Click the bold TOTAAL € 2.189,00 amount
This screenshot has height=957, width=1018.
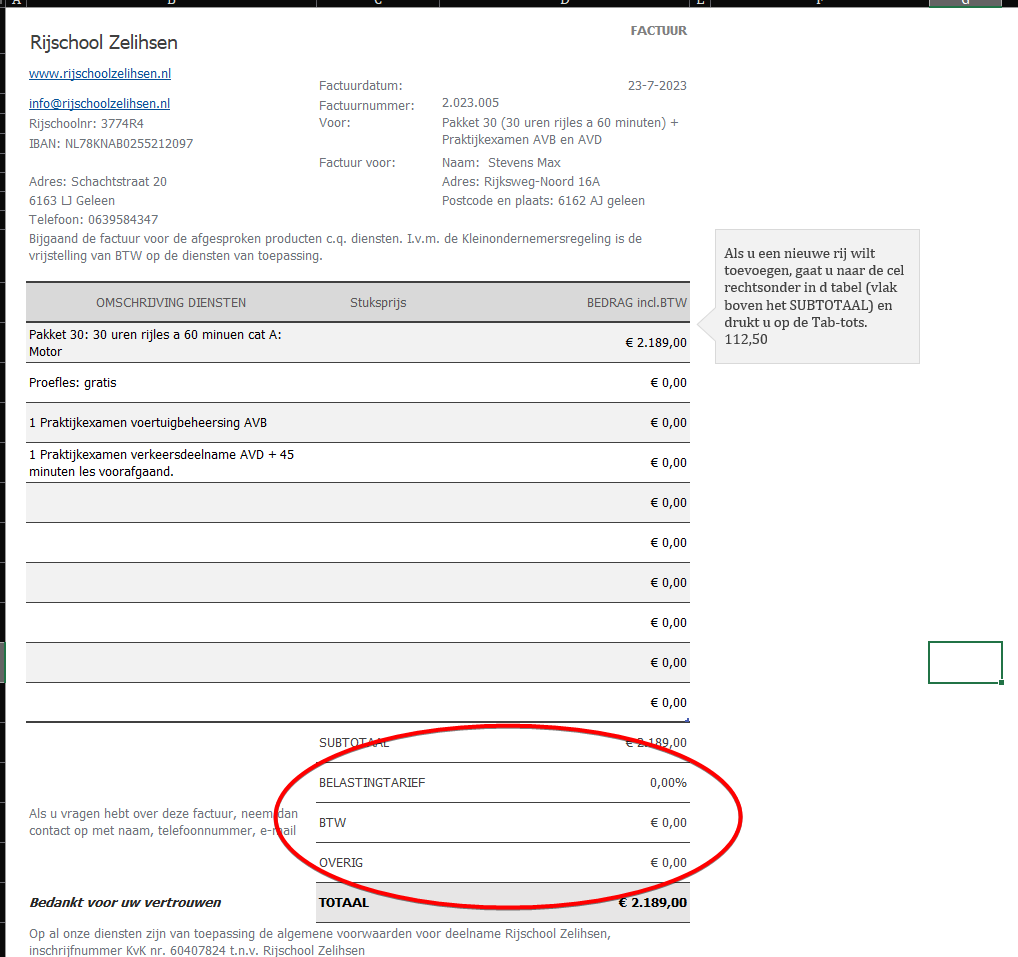tap(652, 903)
